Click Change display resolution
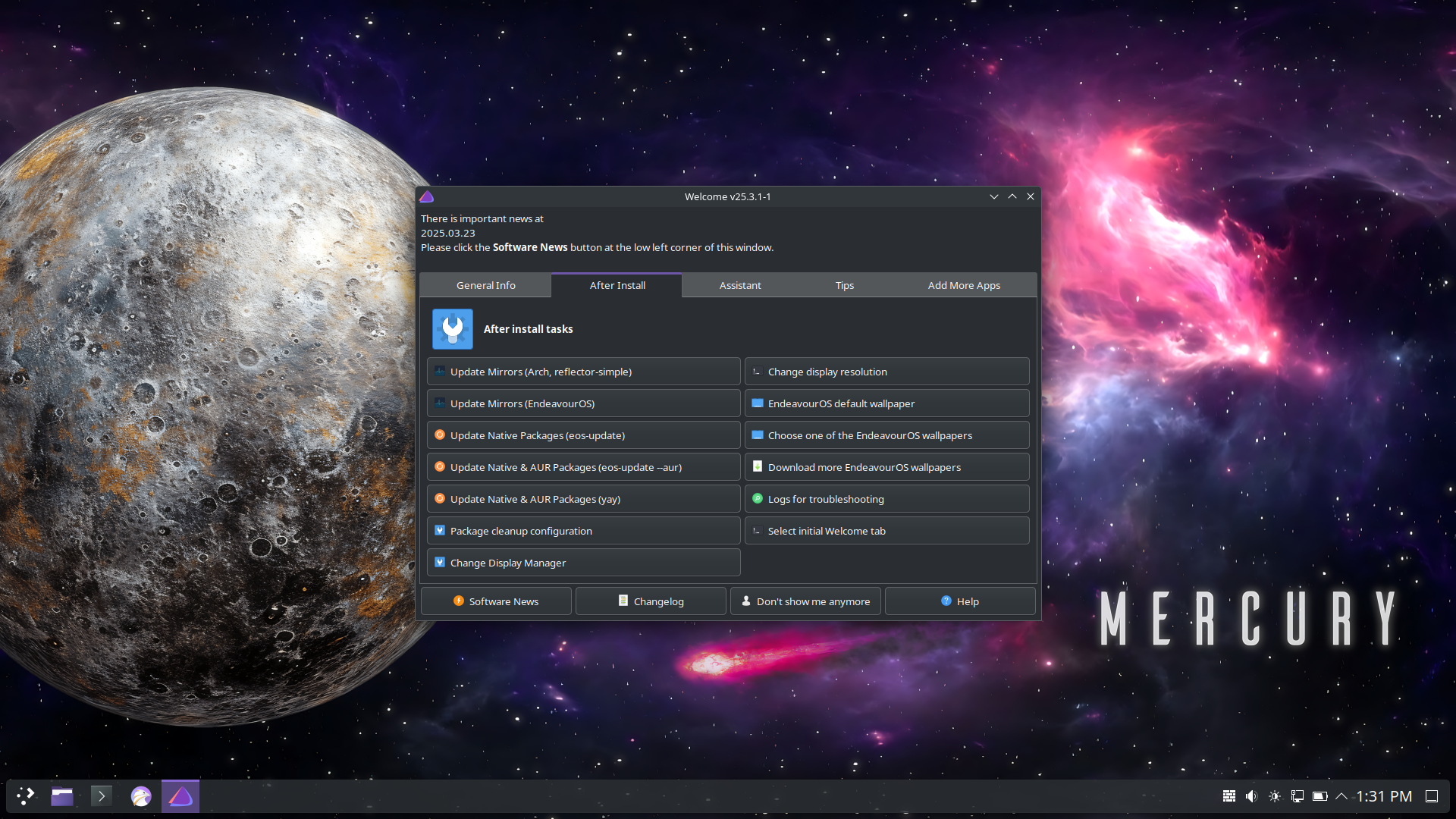 886,372
